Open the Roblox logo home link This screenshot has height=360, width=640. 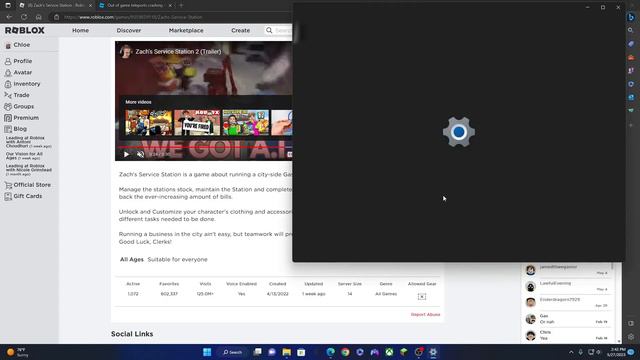point(25,31)
